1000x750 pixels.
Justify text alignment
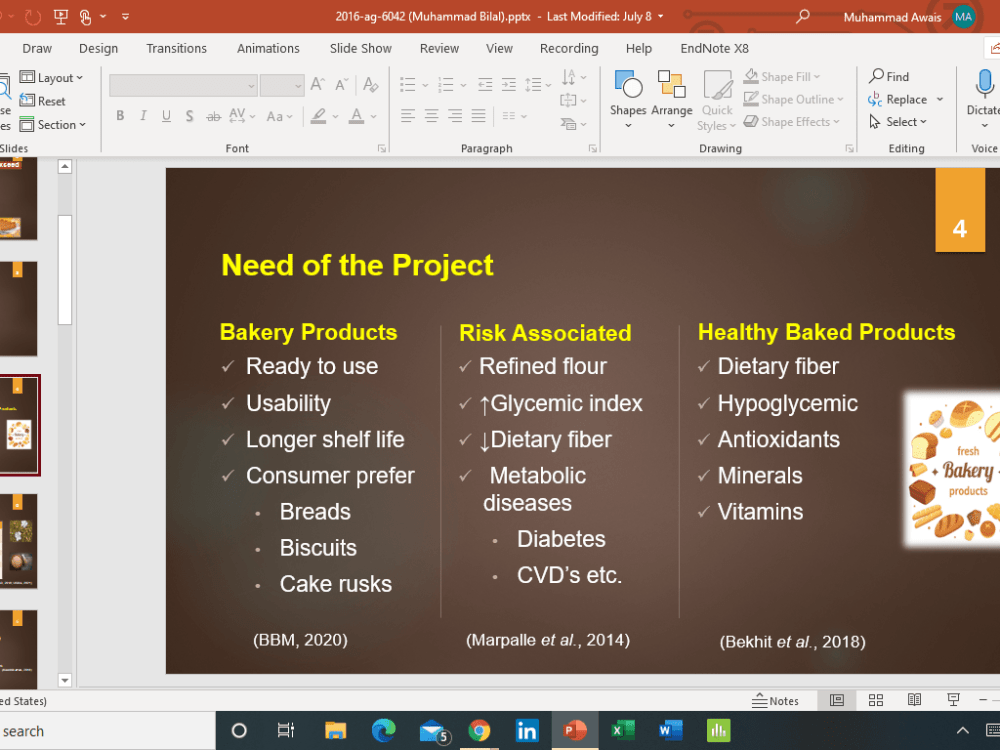478,116
